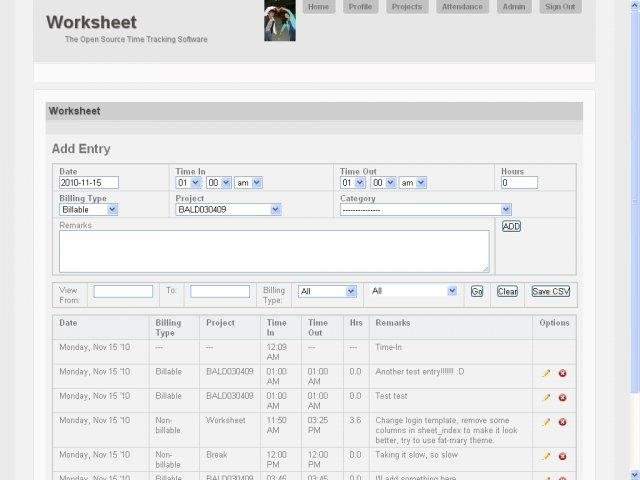This screenshot has width=640, height=480.
Task: Open the Home menu item
Action: 318,7
